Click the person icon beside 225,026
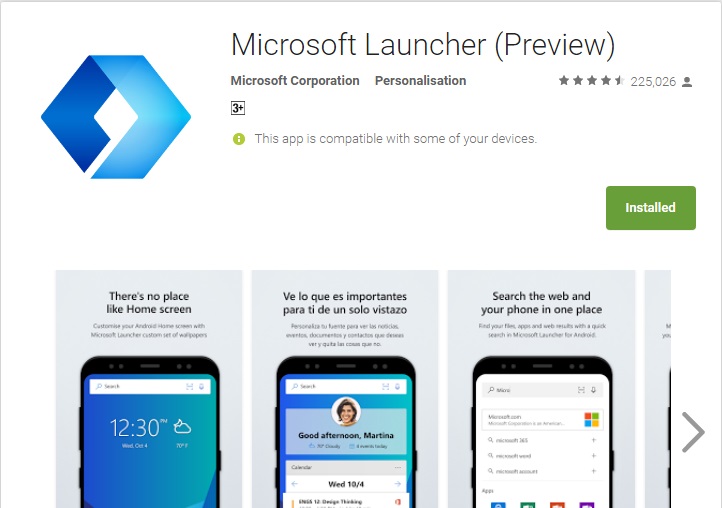Screen dimensions: 722x508 (x=687, y=82)
